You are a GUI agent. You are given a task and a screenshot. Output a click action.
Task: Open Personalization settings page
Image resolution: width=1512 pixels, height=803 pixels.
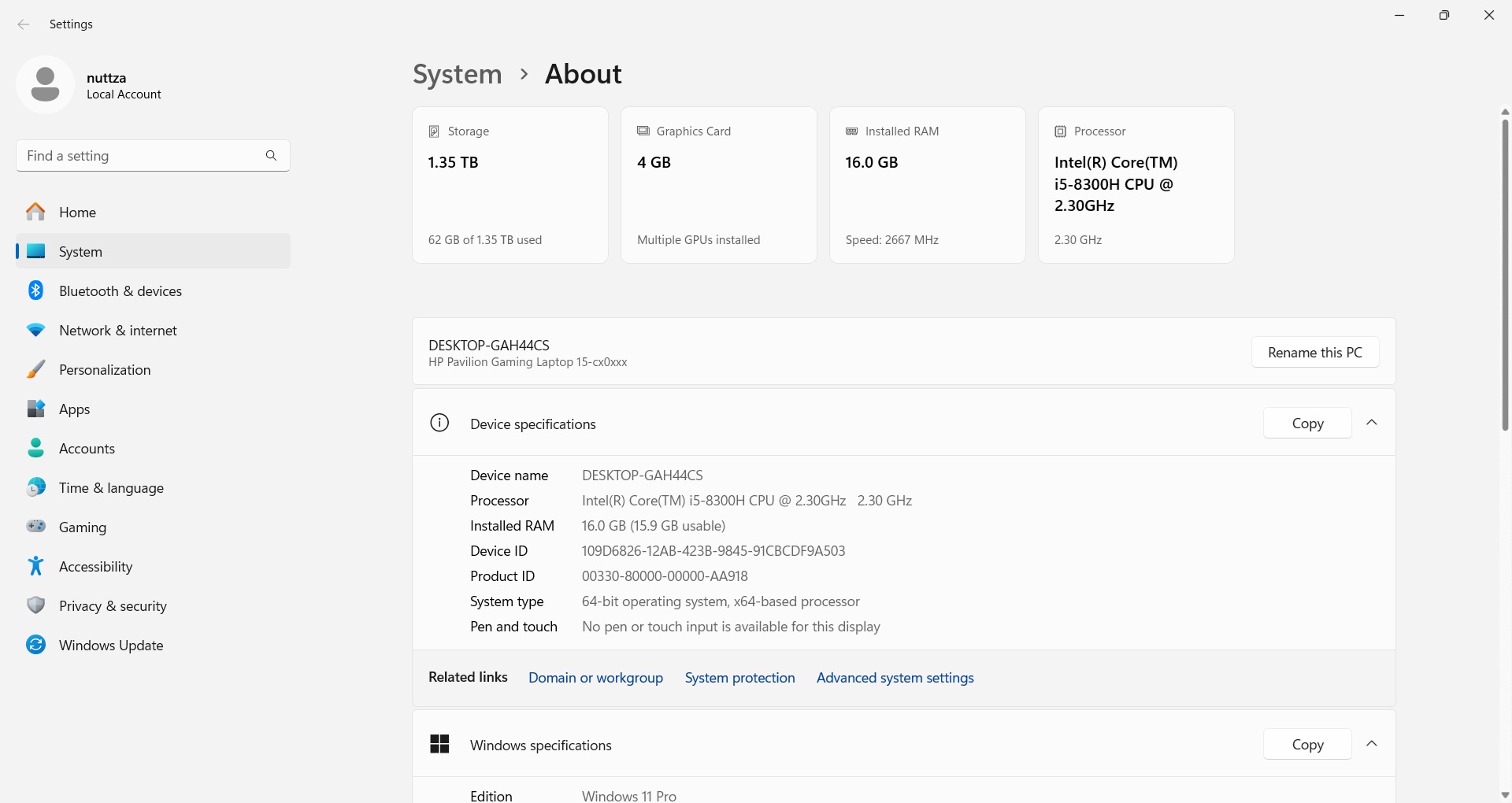click(x=153, y=369)
